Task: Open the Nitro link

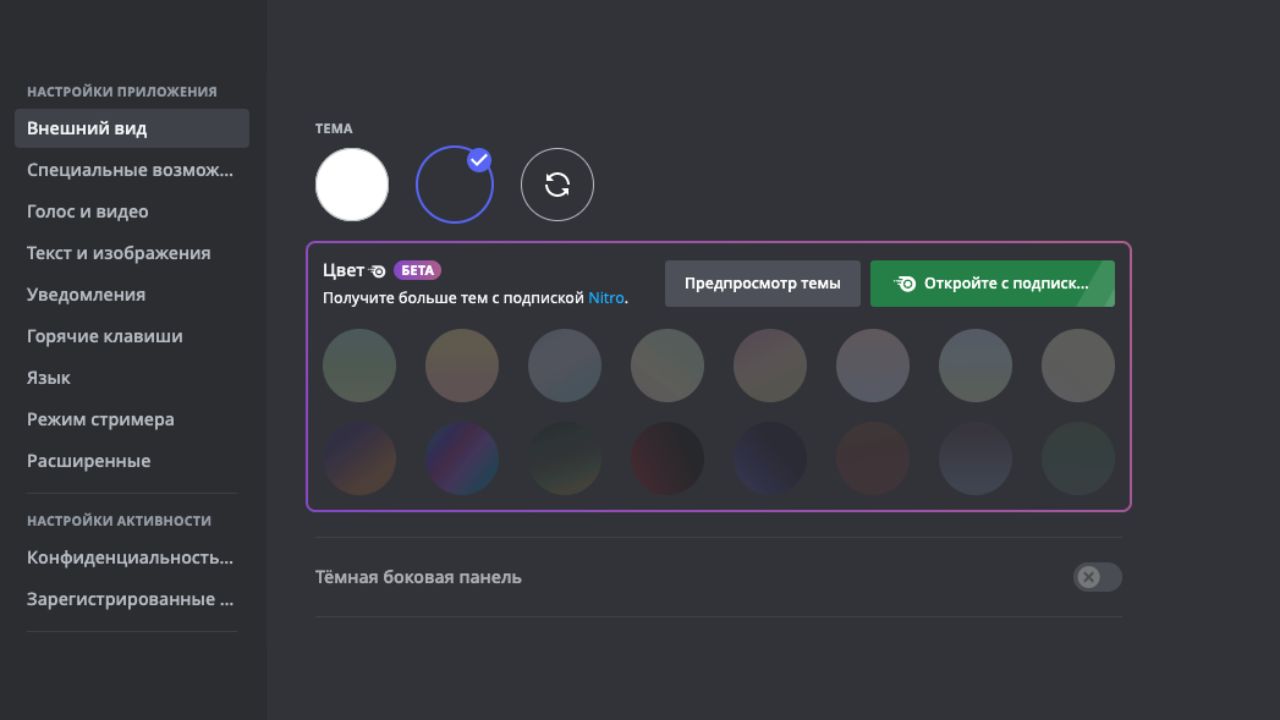Action: 606,298
